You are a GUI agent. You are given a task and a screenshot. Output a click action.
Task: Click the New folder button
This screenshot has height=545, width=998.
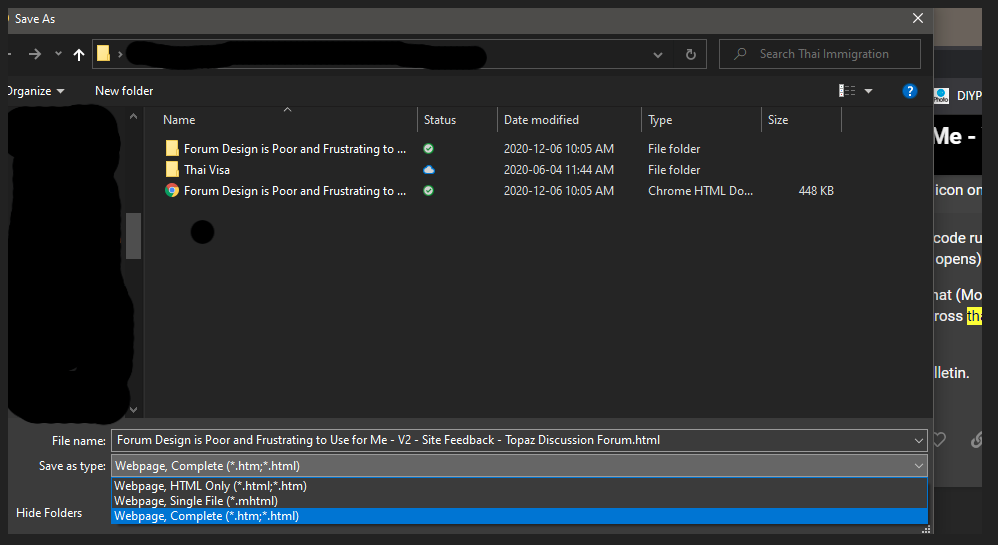[x=124, y=91]
